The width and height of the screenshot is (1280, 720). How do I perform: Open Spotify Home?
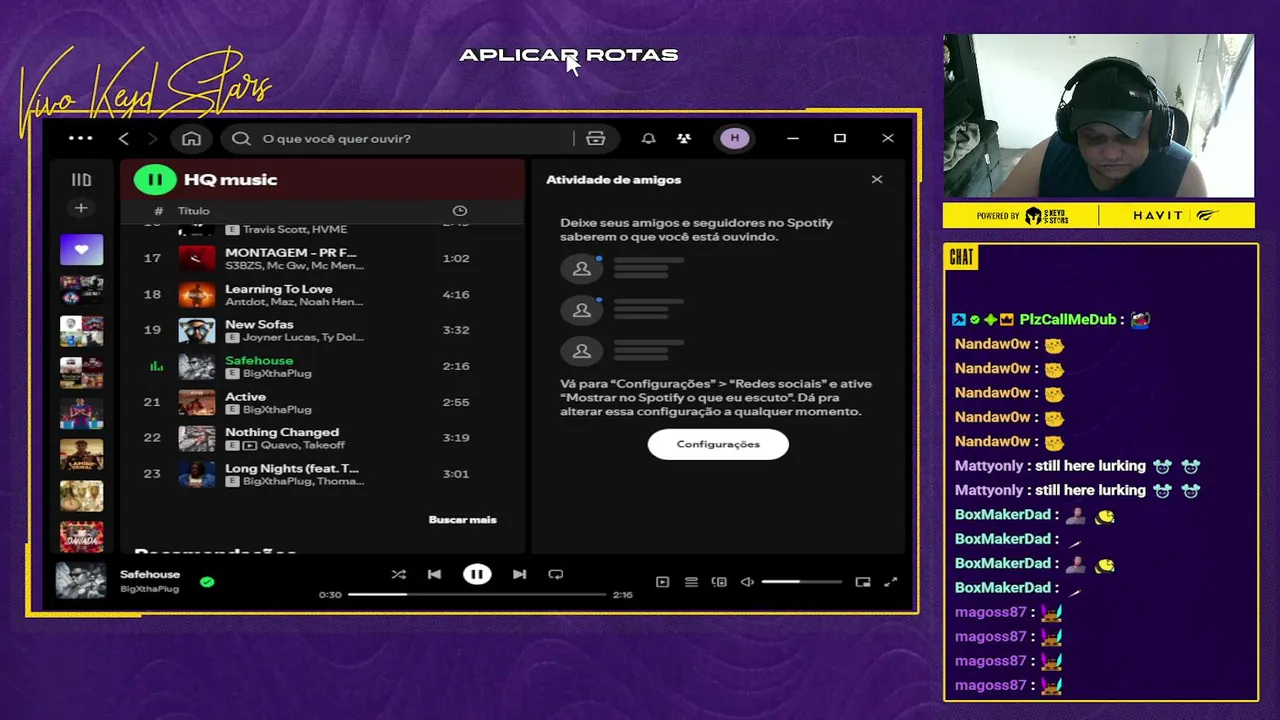191,138
